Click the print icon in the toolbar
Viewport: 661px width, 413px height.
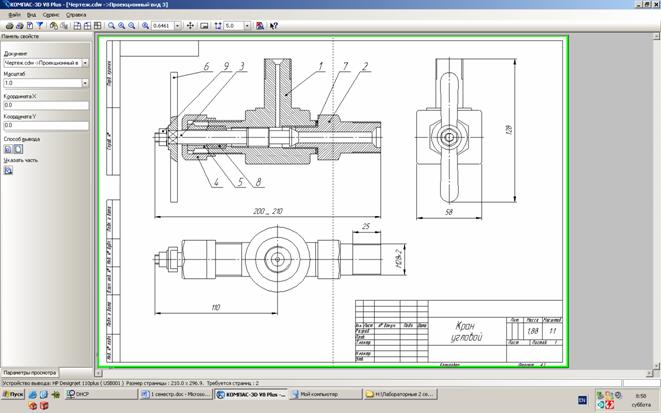tap(8, 25)
